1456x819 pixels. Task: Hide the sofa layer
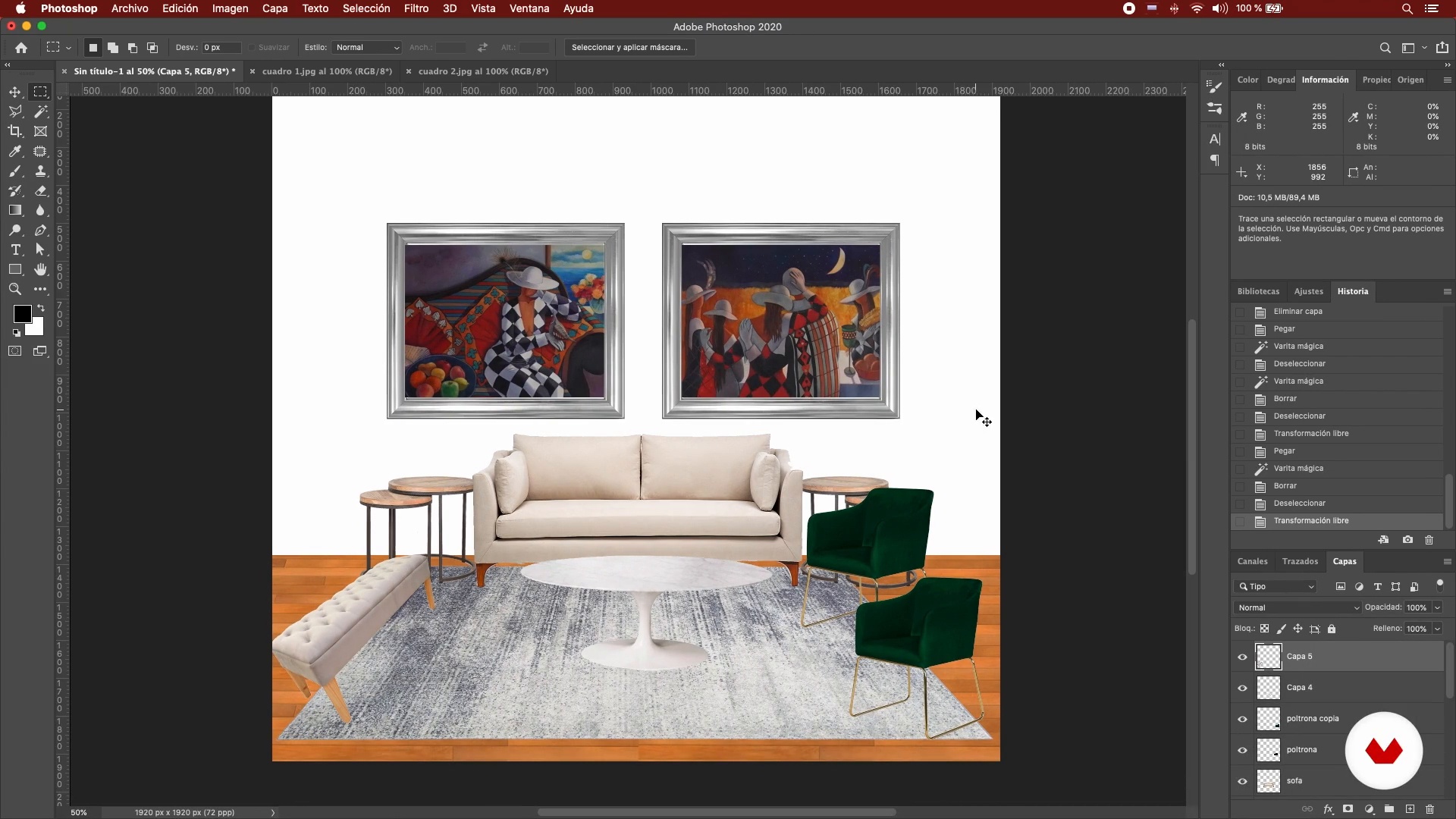pyautogui.click(x=1242, y=781)
